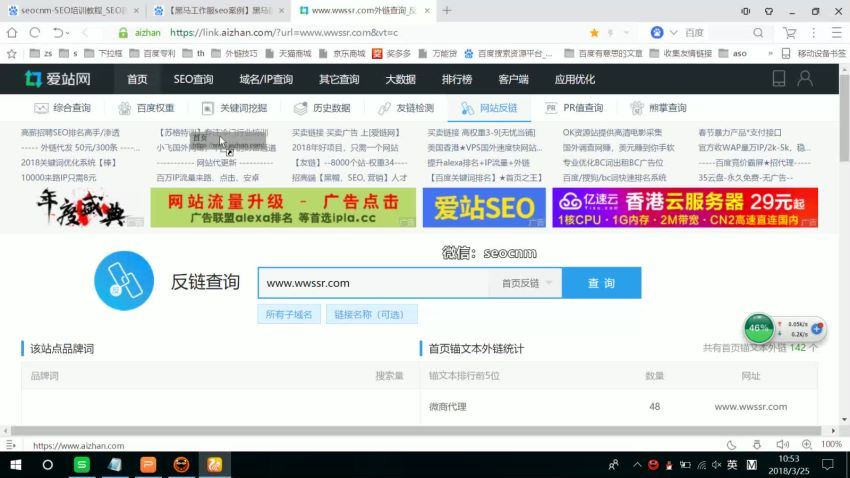Viewport: 850px width, 478px height.
Task: Select the 熊掌查询 sub-tab
Action: pos(659,108)
